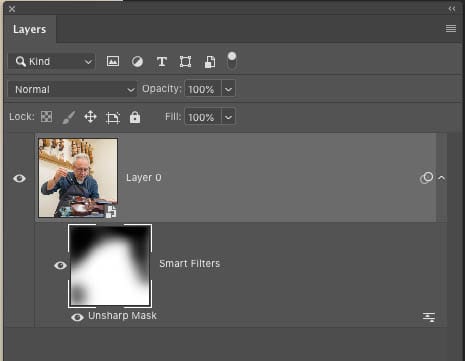This screenshot has height=361, width=465.
Task: Click the Layer 0 name
Action: click(144, 178)
